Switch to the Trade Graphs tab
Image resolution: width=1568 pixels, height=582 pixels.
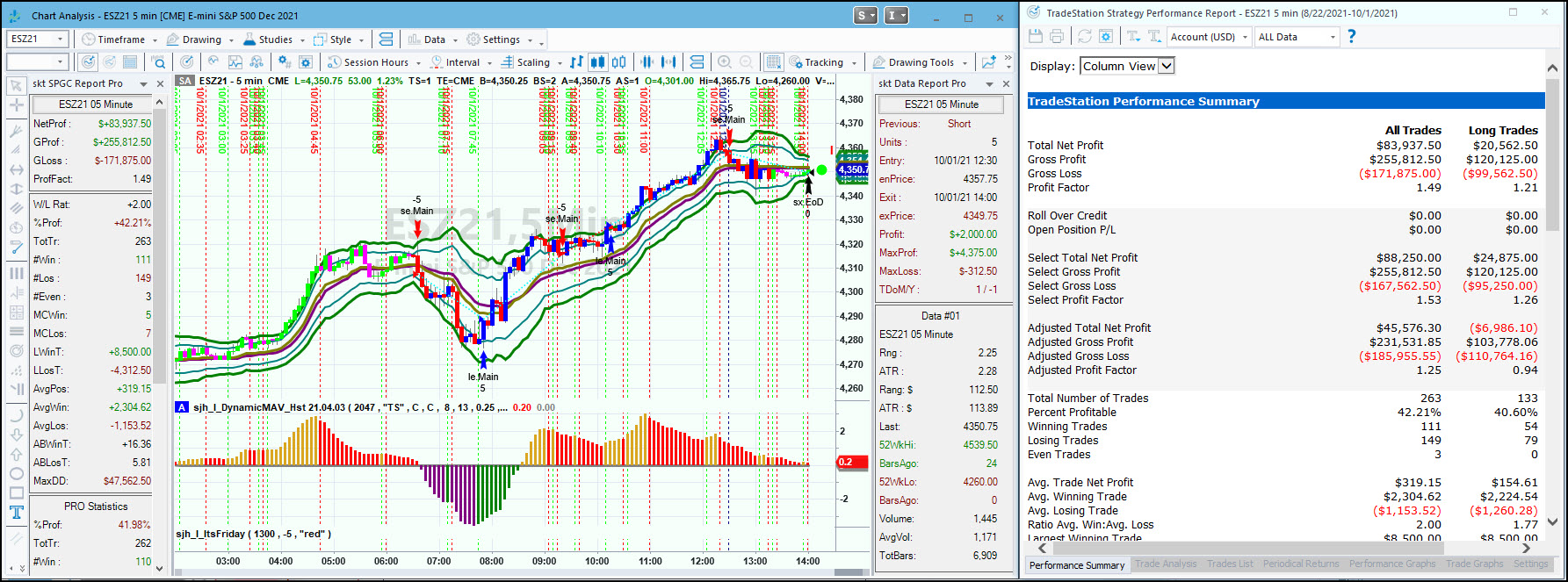coord(1475,564)
